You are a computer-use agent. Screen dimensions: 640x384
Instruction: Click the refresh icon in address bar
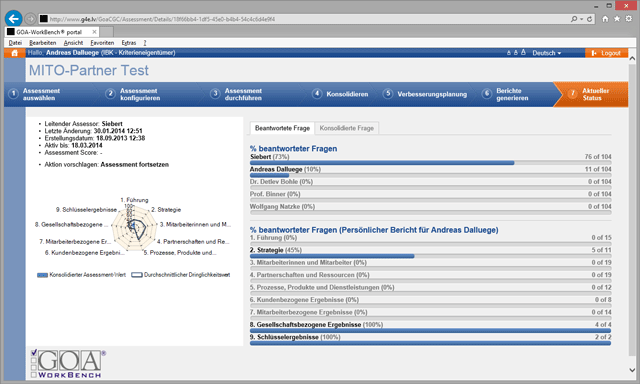click(589, 19)
